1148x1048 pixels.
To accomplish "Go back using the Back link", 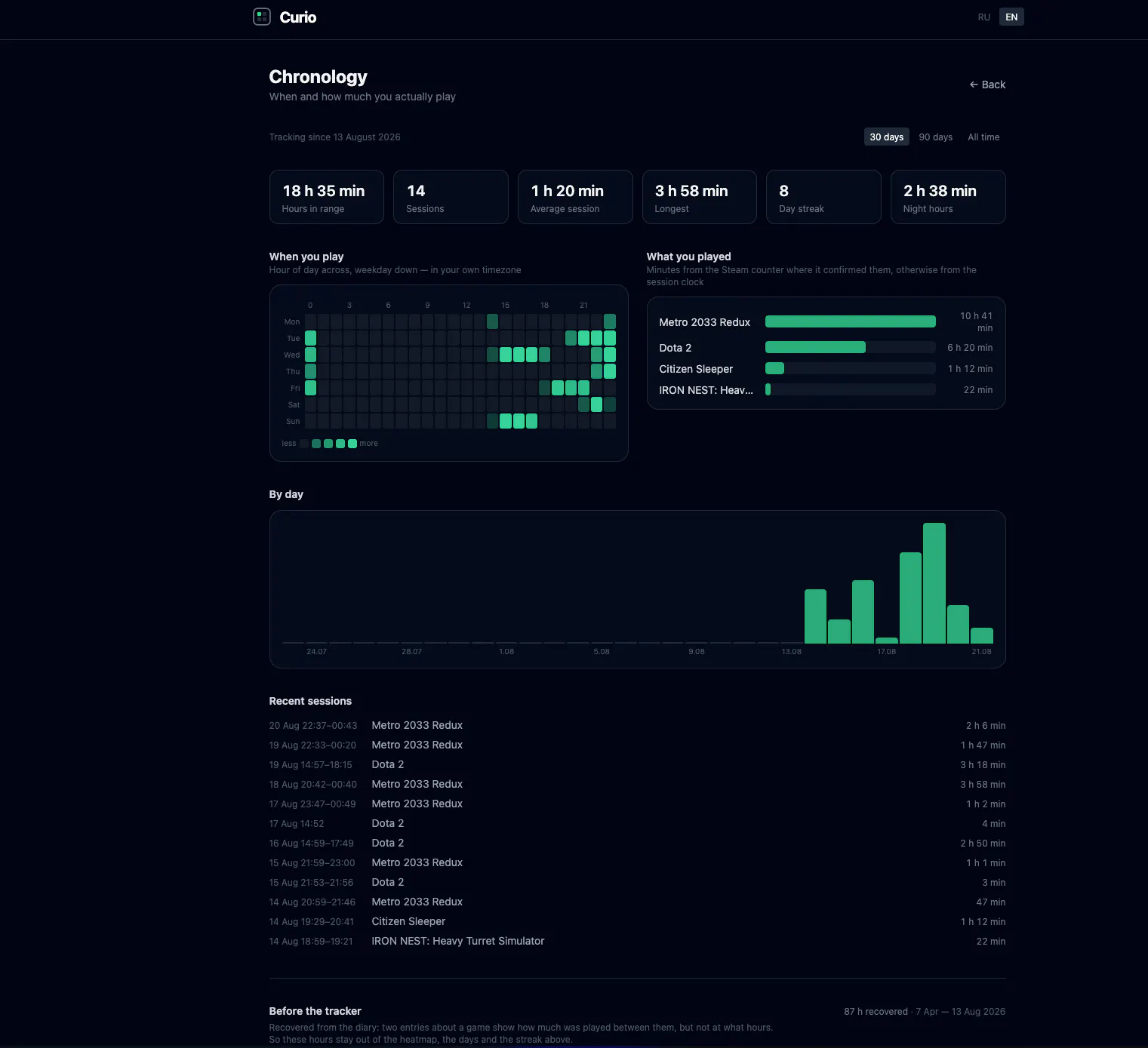I will pyautogui.click(x=987, y=85).
